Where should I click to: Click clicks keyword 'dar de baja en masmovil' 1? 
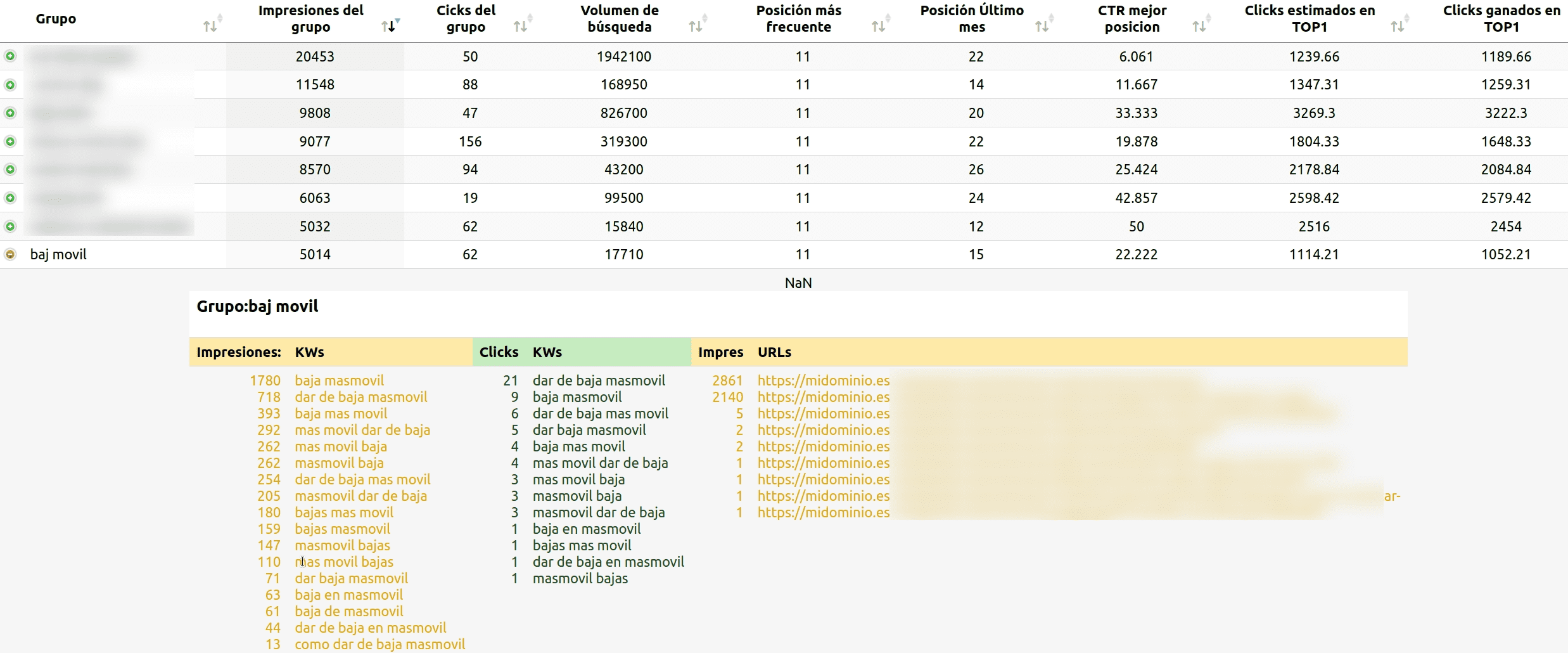pos(608,562)
